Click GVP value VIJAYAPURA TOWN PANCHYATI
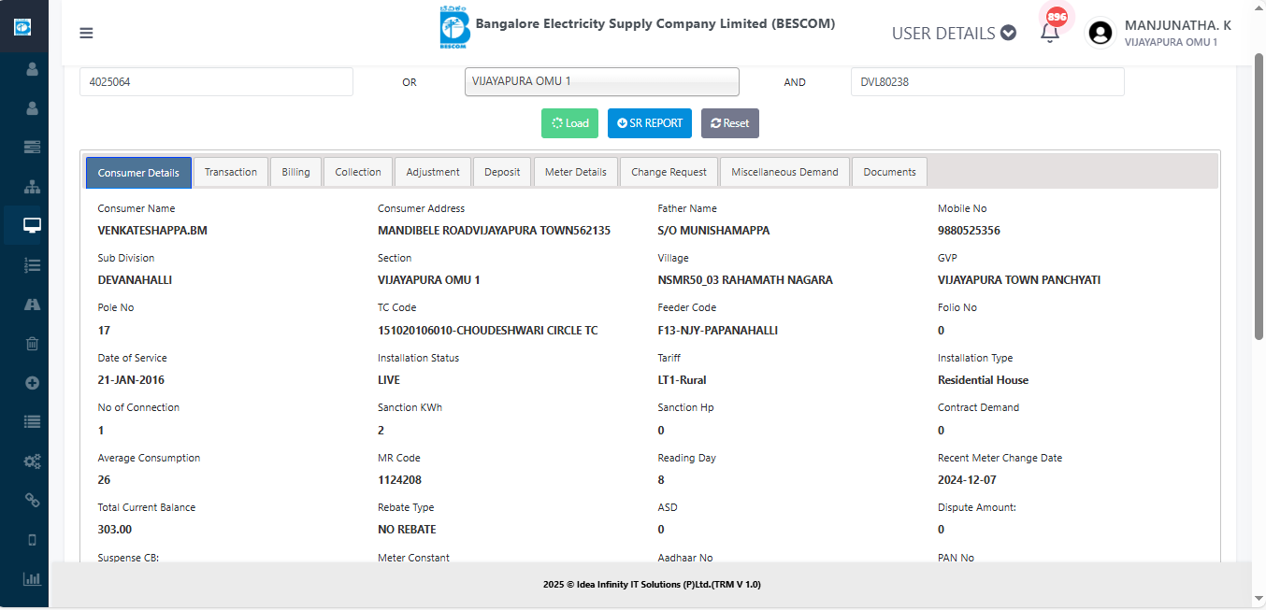 point(1019,280)
